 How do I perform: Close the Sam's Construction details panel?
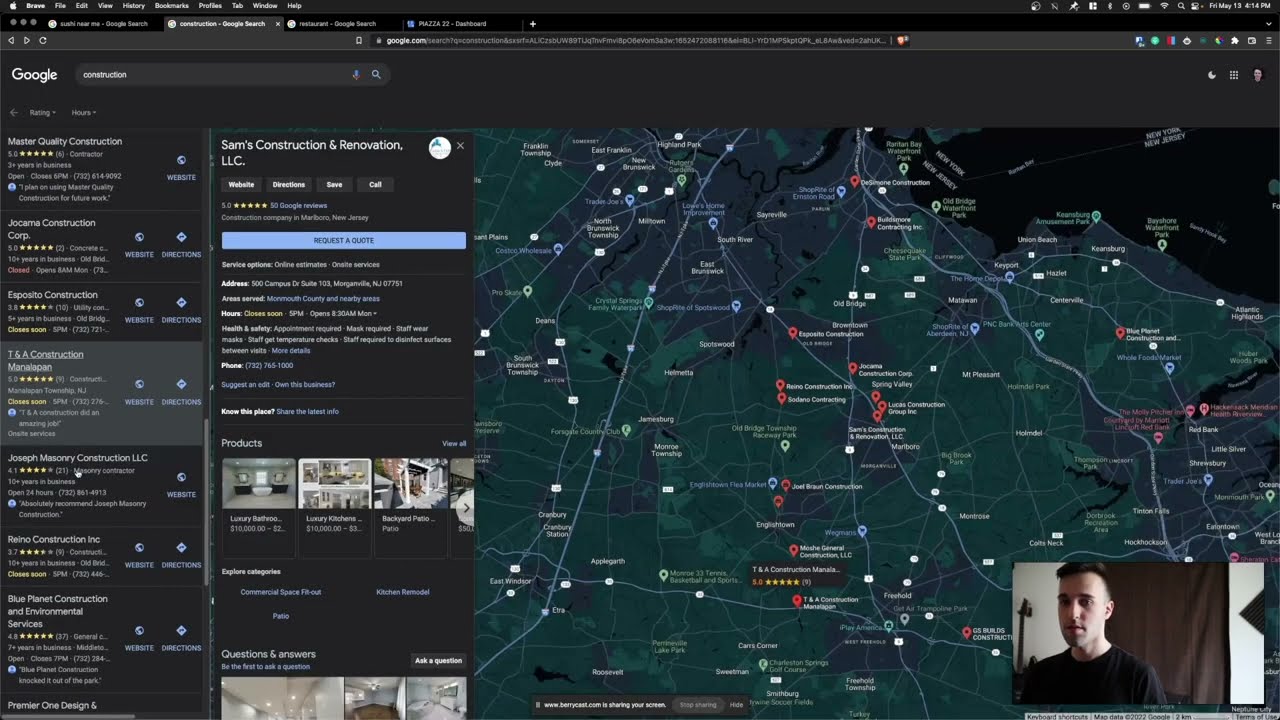(460, 146)
